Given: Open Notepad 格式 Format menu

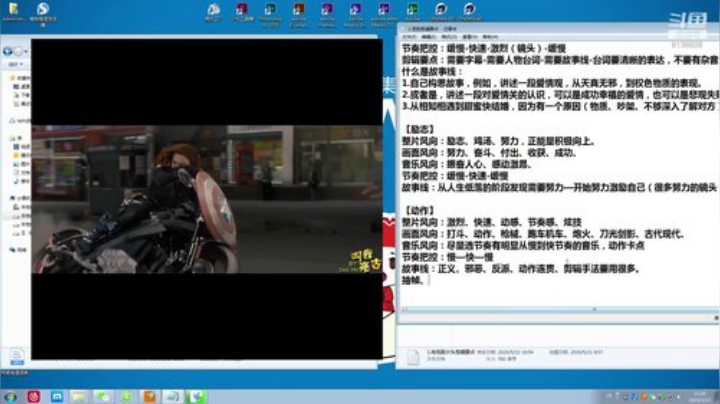Looking at the screenshot, I should pos(449,36).
